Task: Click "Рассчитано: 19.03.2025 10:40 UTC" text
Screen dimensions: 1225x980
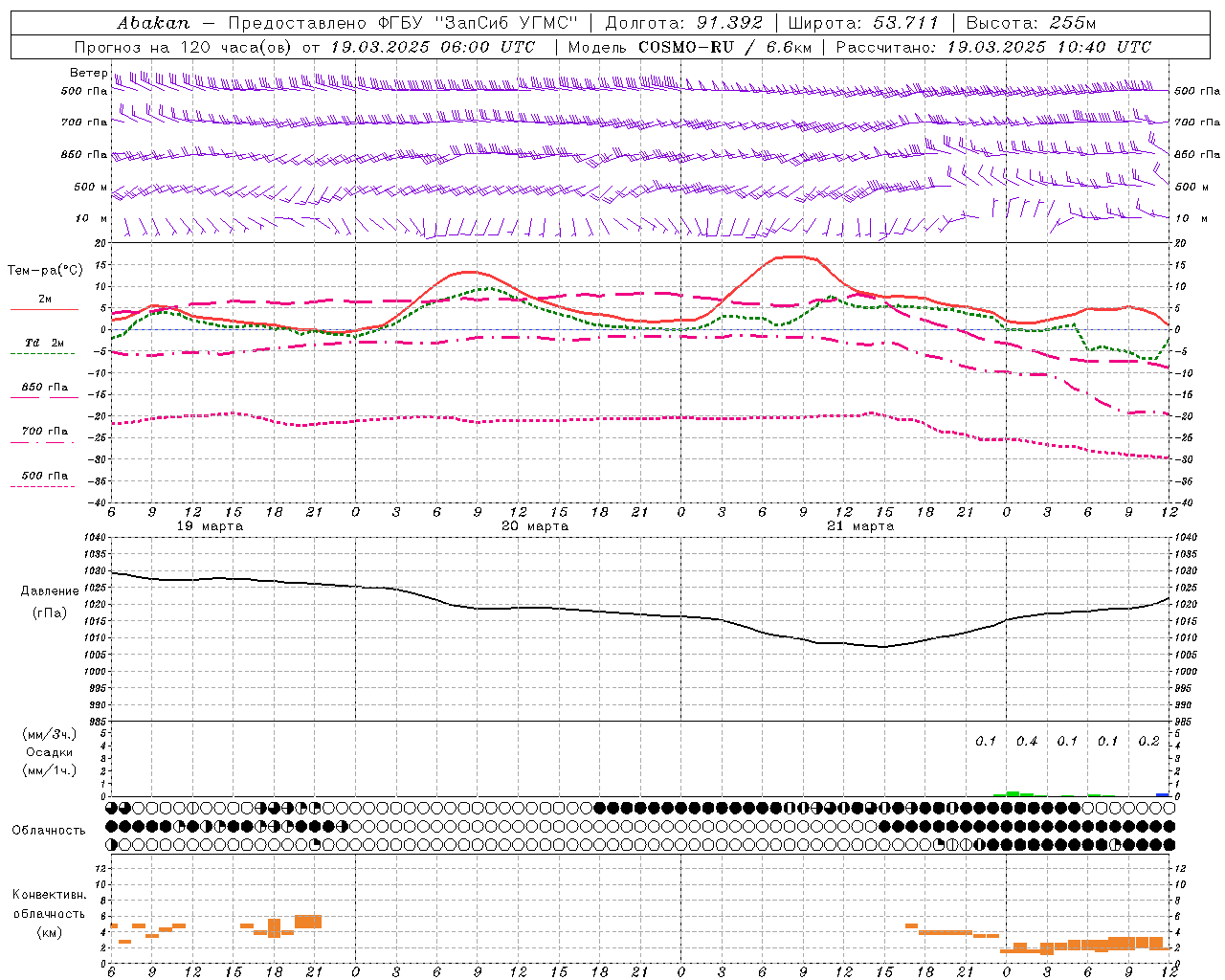Action: [993, 47]
